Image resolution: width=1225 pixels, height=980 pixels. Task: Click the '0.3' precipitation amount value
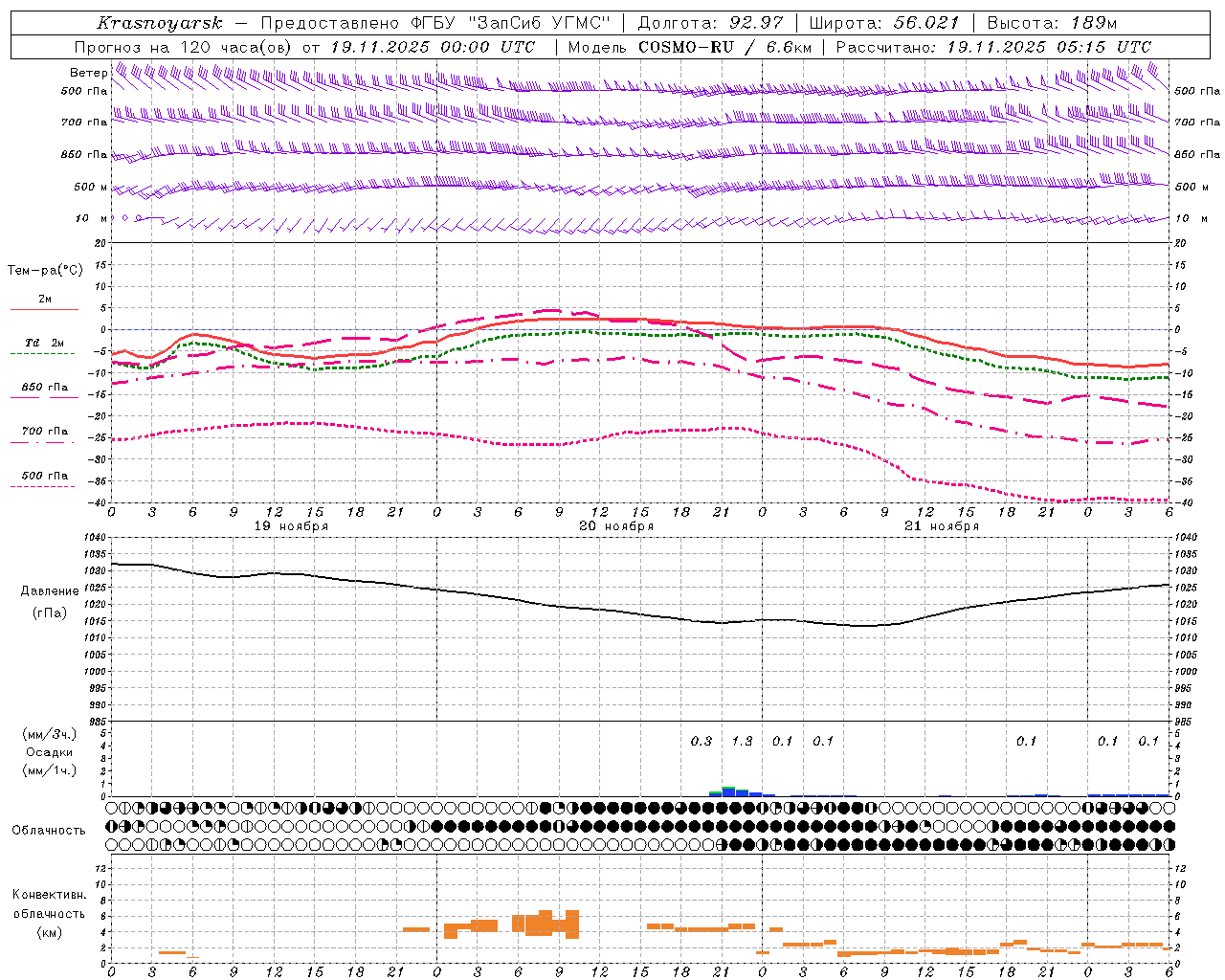(x=702, y=742)
